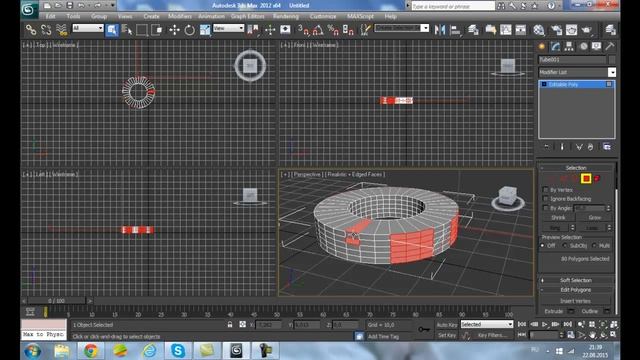Enable the By Vertex checkbox
Image resolution: width=640 pixels, height=360 pixels.
pyautogui.click(x=546, y=190)
